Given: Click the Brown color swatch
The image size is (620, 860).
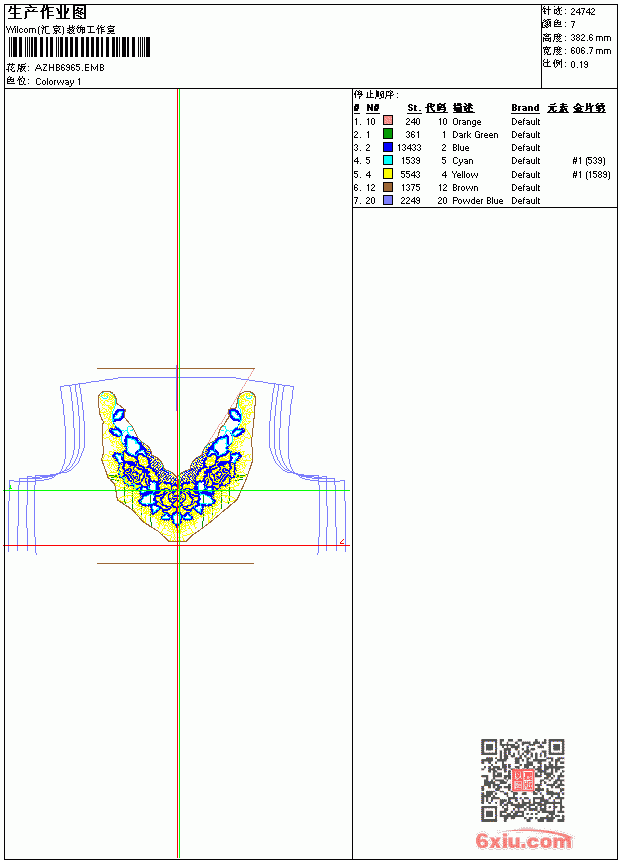Looking at the screenshot, I should tap(388, 187).
